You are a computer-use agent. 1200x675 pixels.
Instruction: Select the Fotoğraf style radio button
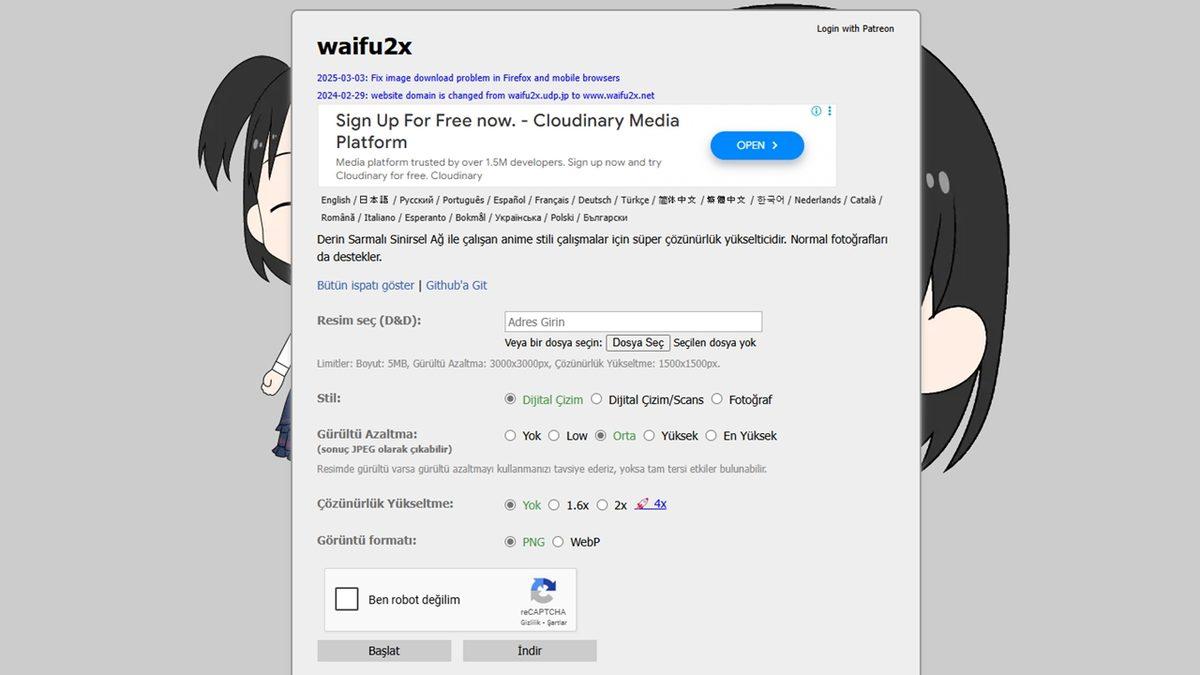[x=717, y=399]
